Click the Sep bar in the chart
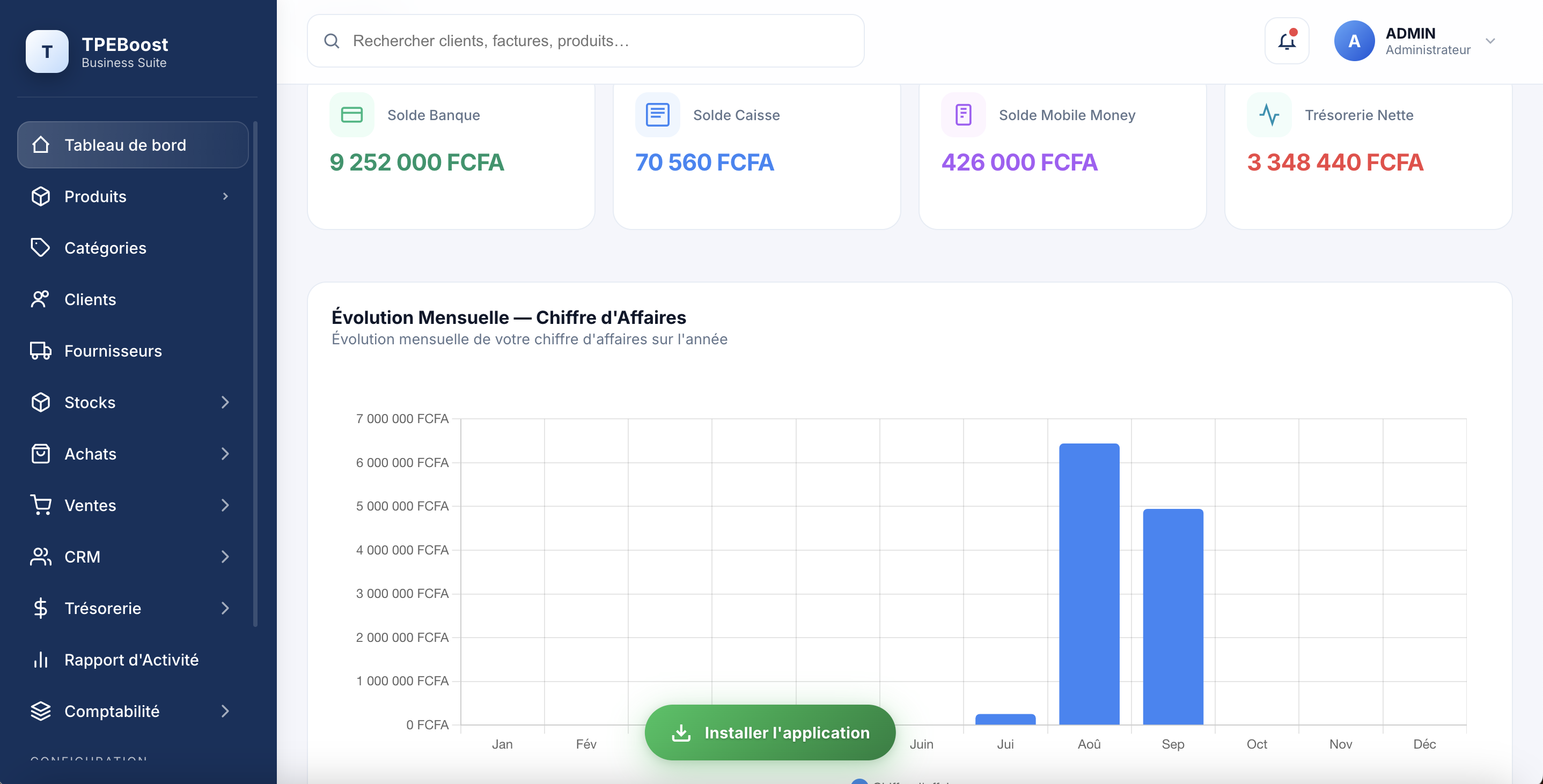Screen dimensions: 1543x784 point(1173,617)
